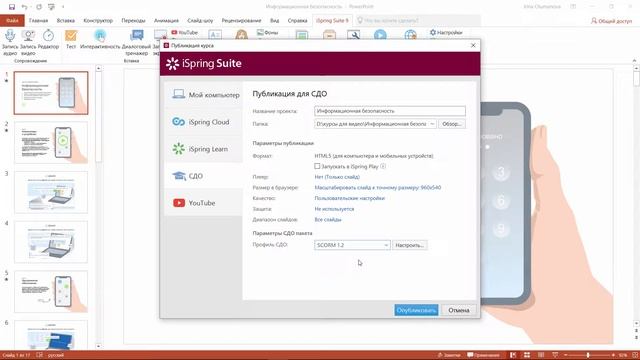The height and width of the screenshot is (360, 640).
Task: Open Настройки gear in the ribbon
Action: (x=446, y=32)
